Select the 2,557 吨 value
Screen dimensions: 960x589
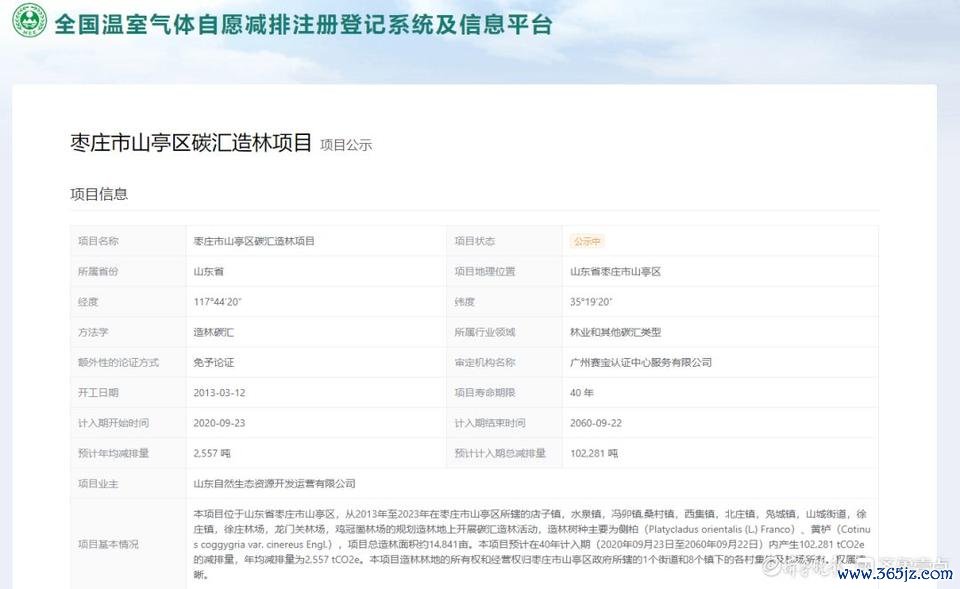coord(212,453)
